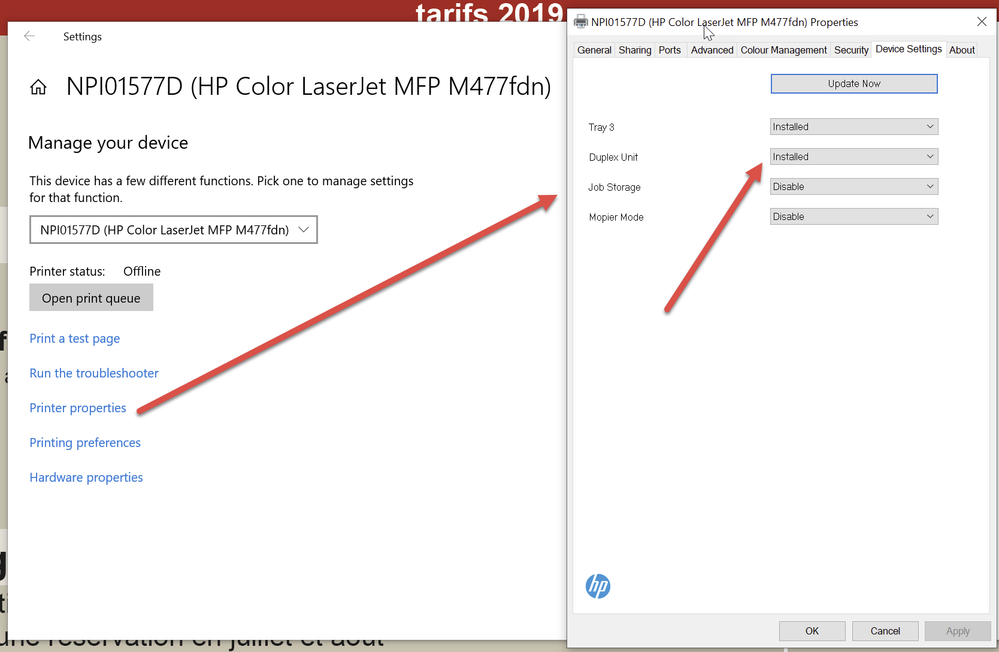
Task: Click the 'Duplex Unit' label
Action: [613, 157]
